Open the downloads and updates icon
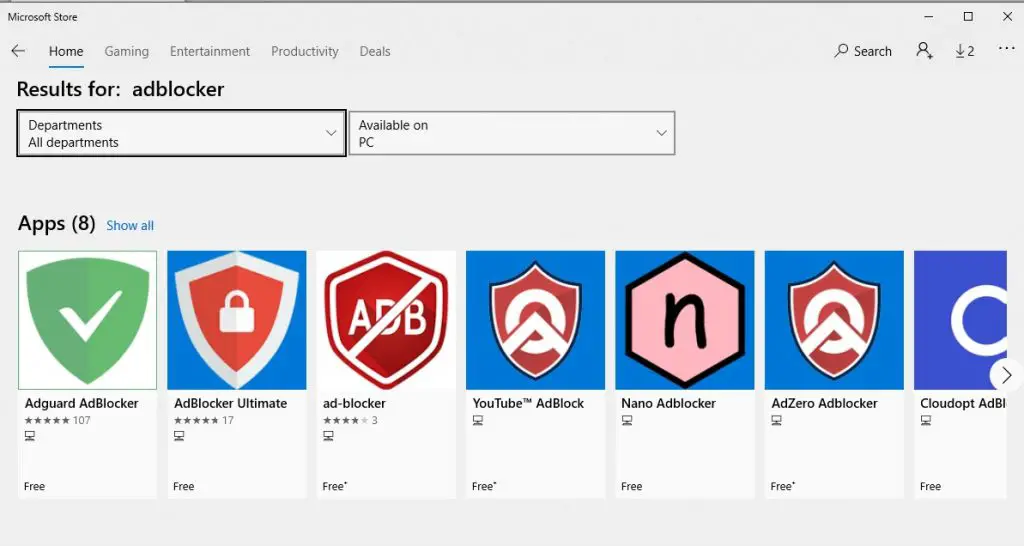This screenshot has height=546, width=1024. tap(965, 51)
